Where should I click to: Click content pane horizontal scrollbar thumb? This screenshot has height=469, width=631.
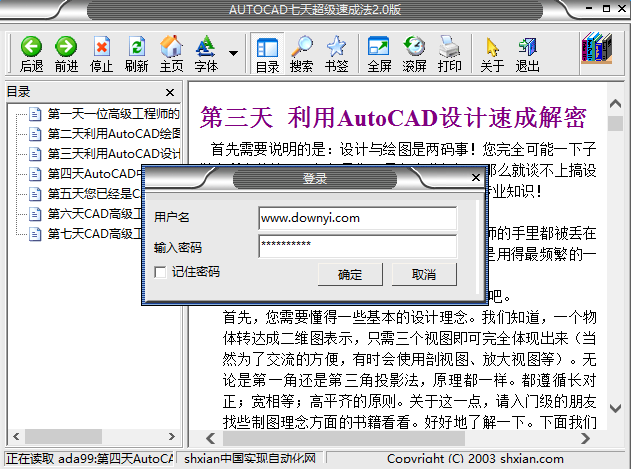(x=344, y=438)
